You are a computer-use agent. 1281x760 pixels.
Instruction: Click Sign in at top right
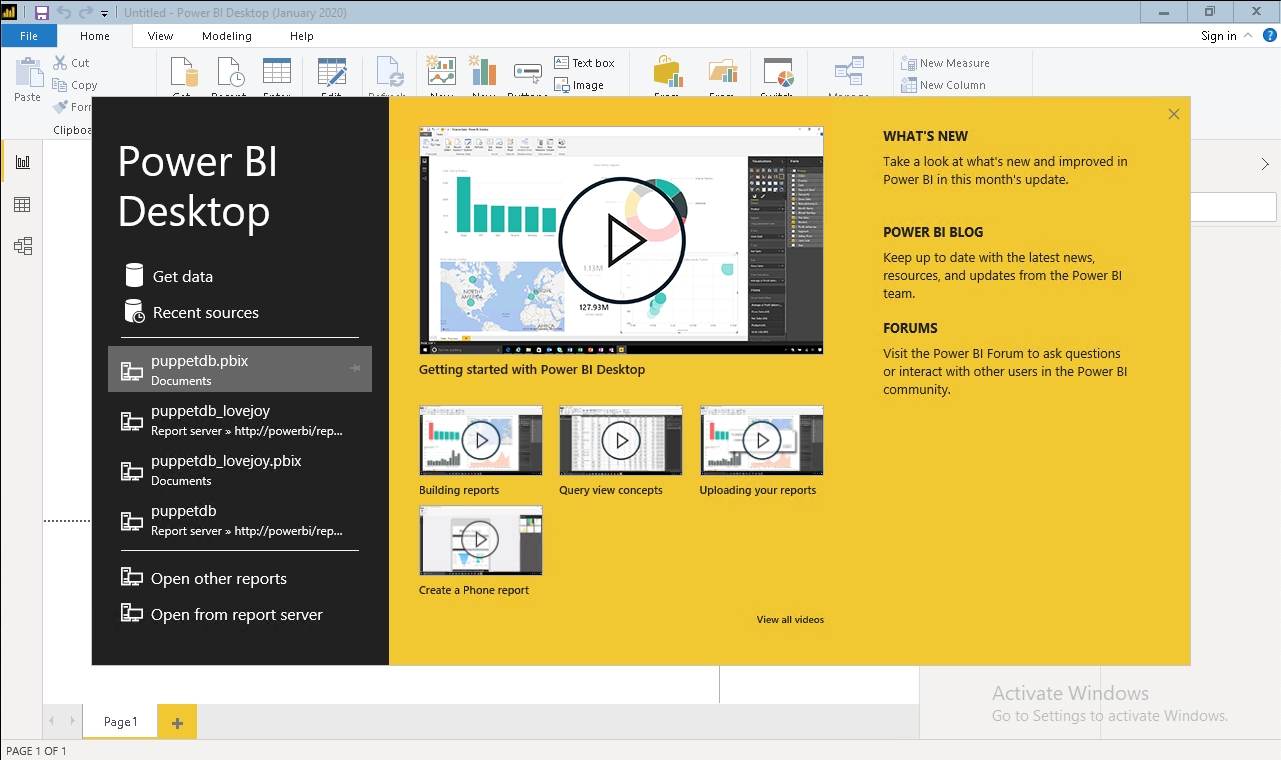[1218, 36]
